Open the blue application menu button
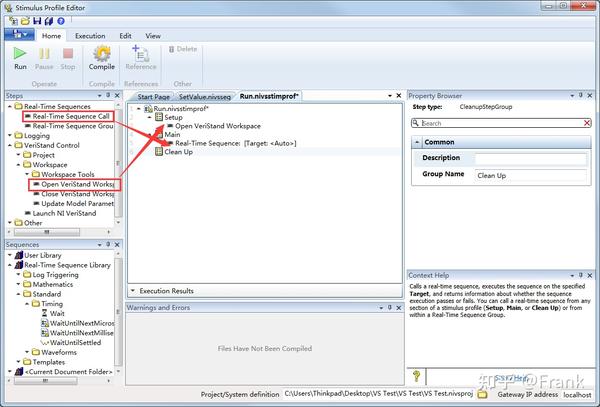The image size is (600, 407). coord(19,35)
